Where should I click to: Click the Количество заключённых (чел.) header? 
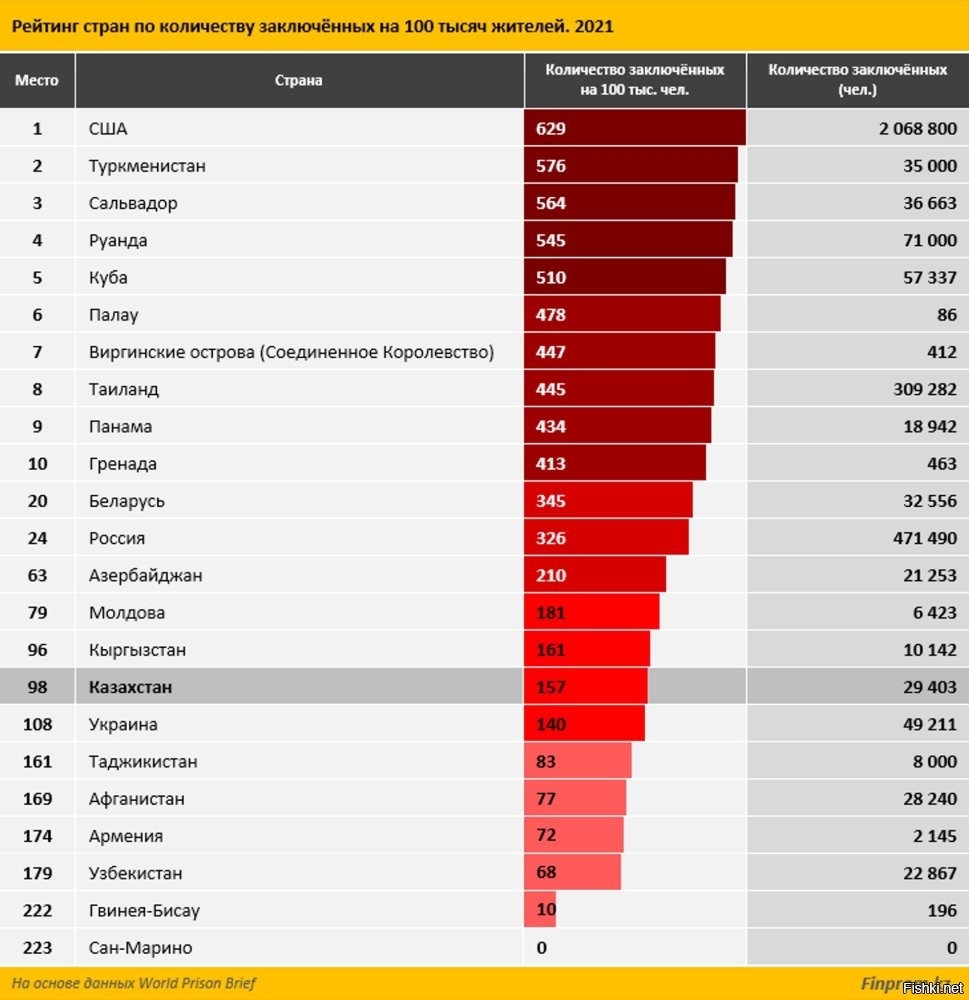[857, 80]
